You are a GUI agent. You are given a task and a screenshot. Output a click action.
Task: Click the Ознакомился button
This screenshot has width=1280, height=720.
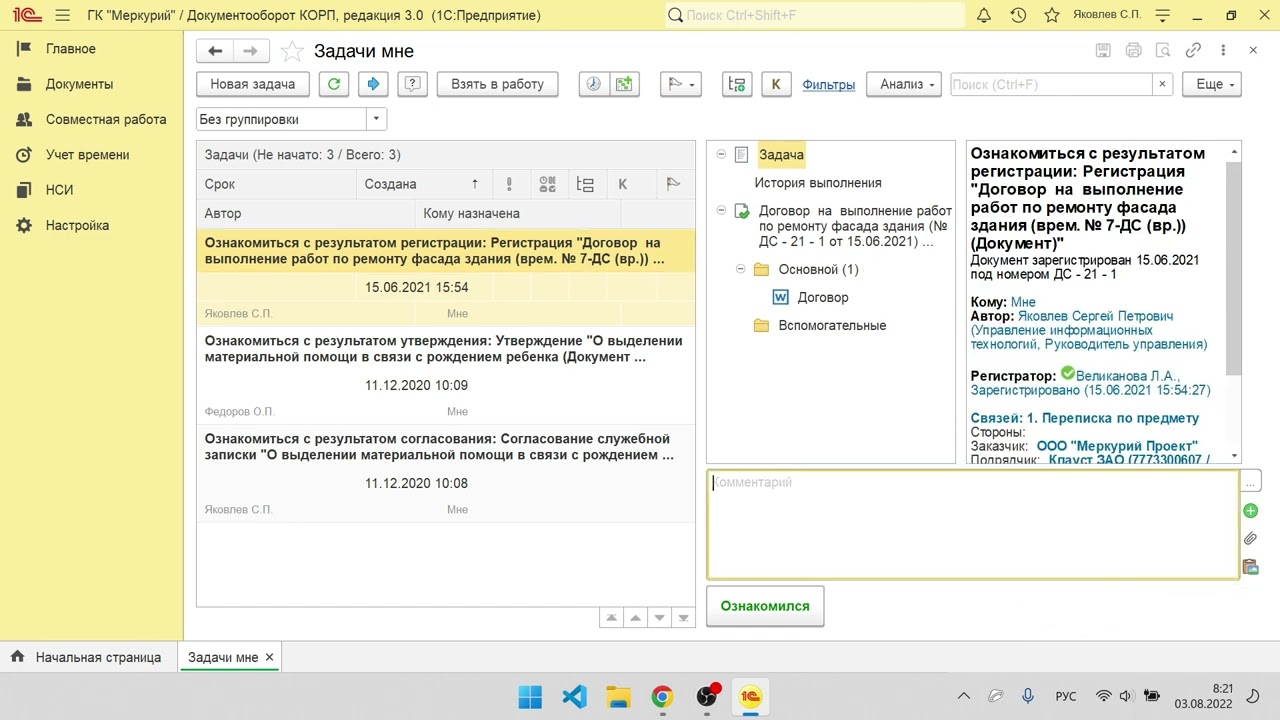(x=765, y=606)
